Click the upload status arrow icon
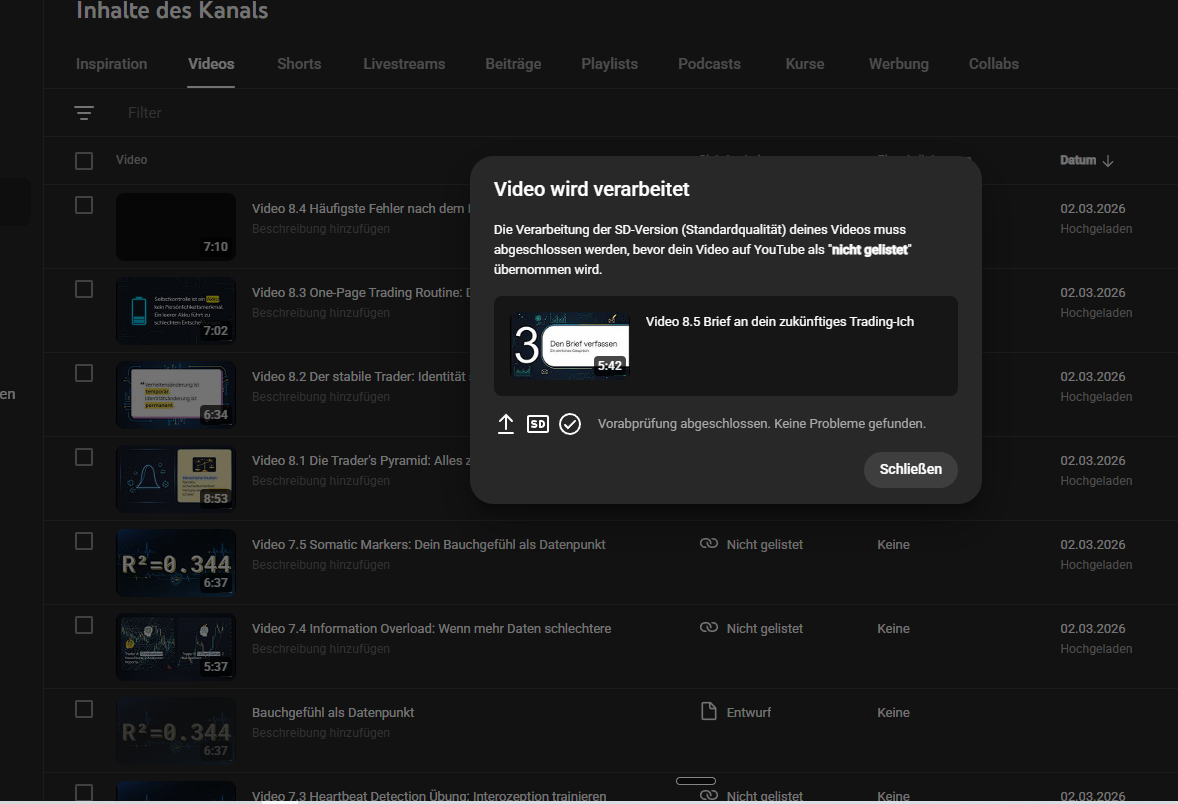Viewport: 1178px width, 804px height. (x=506, y=424)
